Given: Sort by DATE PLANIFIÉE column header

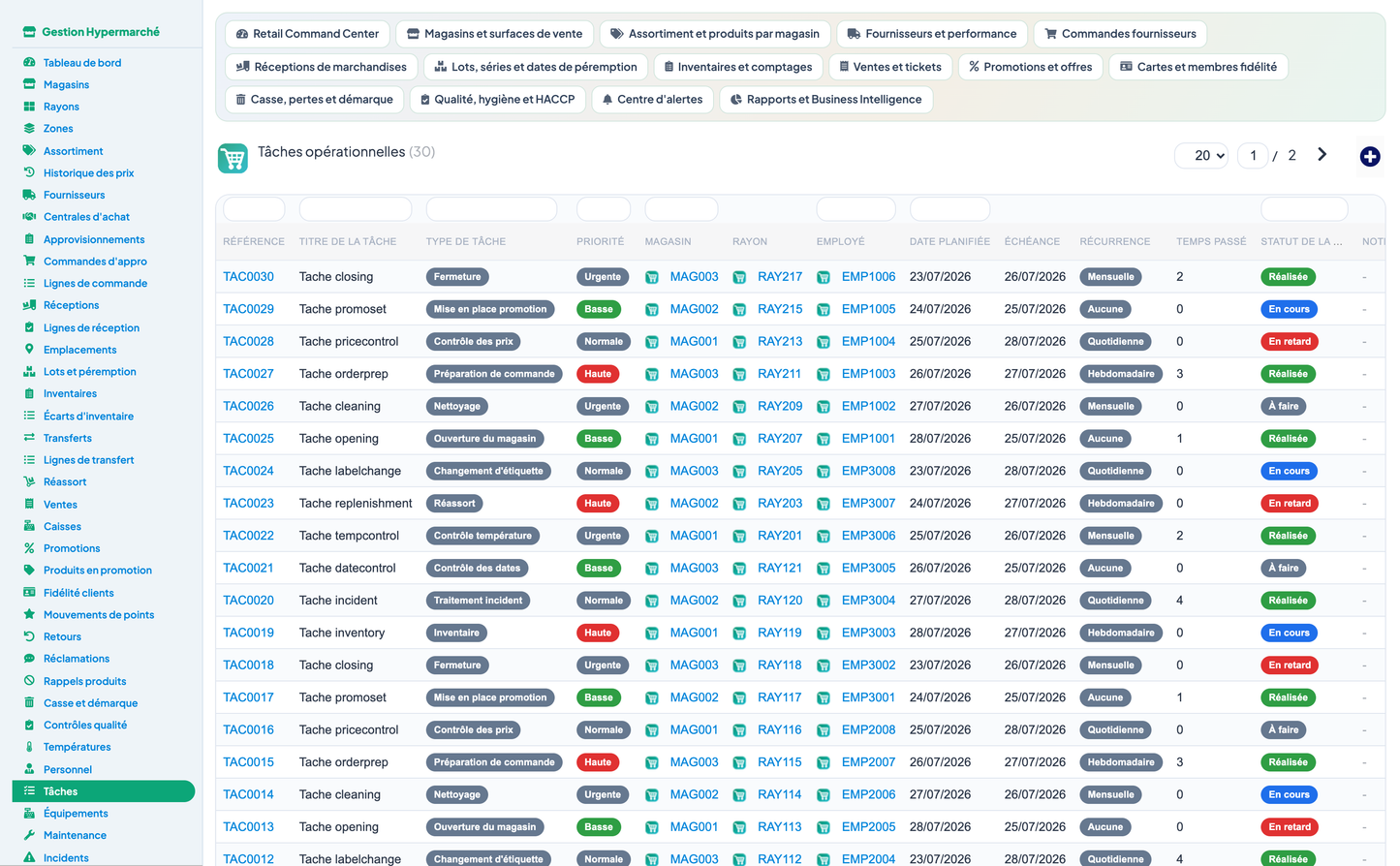Looking at the screenshot, I should (949, 241).
